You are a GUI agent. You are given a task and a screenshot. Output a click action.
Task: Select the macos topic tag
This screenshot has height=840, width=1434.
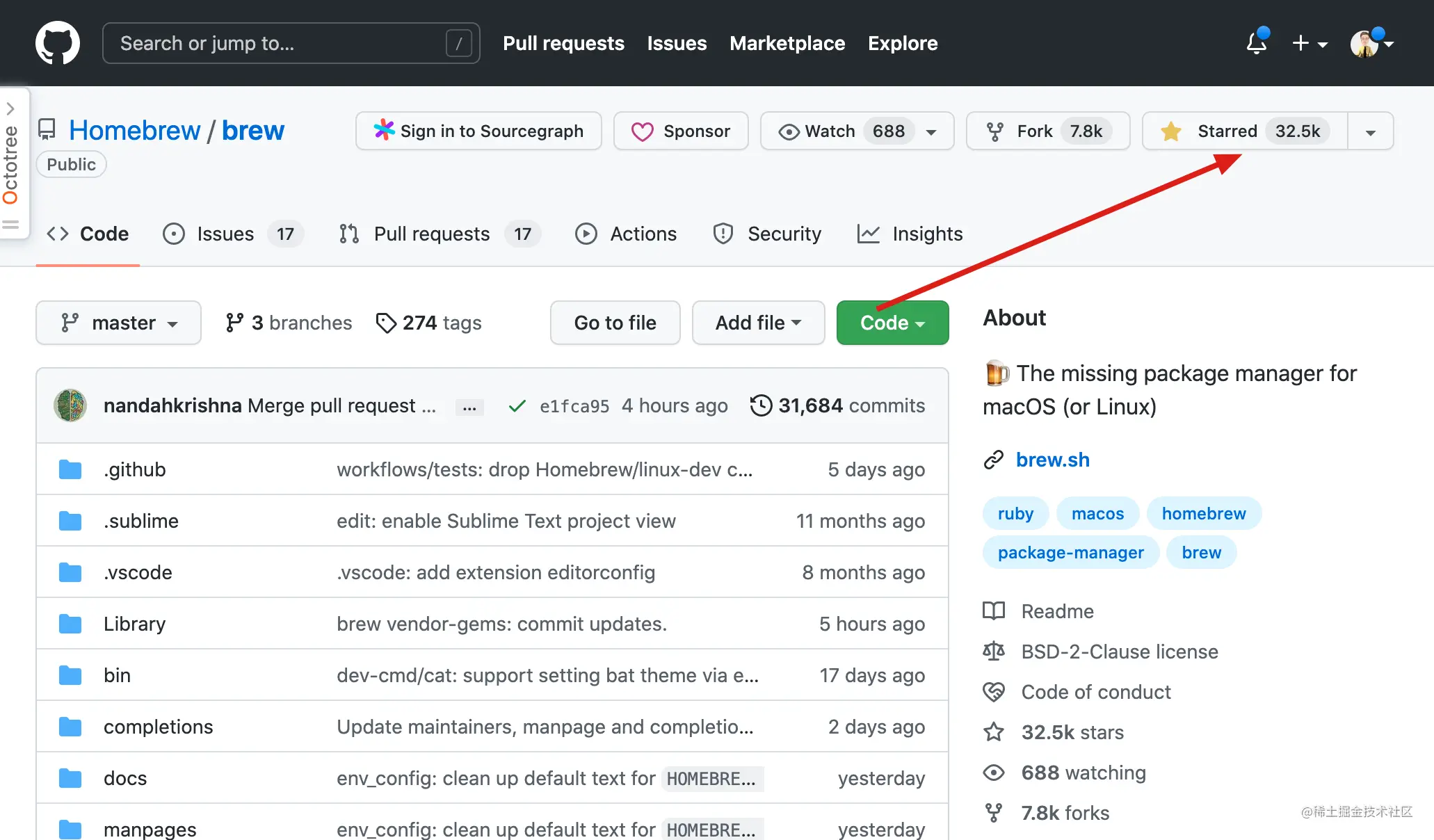pyautogui.click(x=1097, y=513)
